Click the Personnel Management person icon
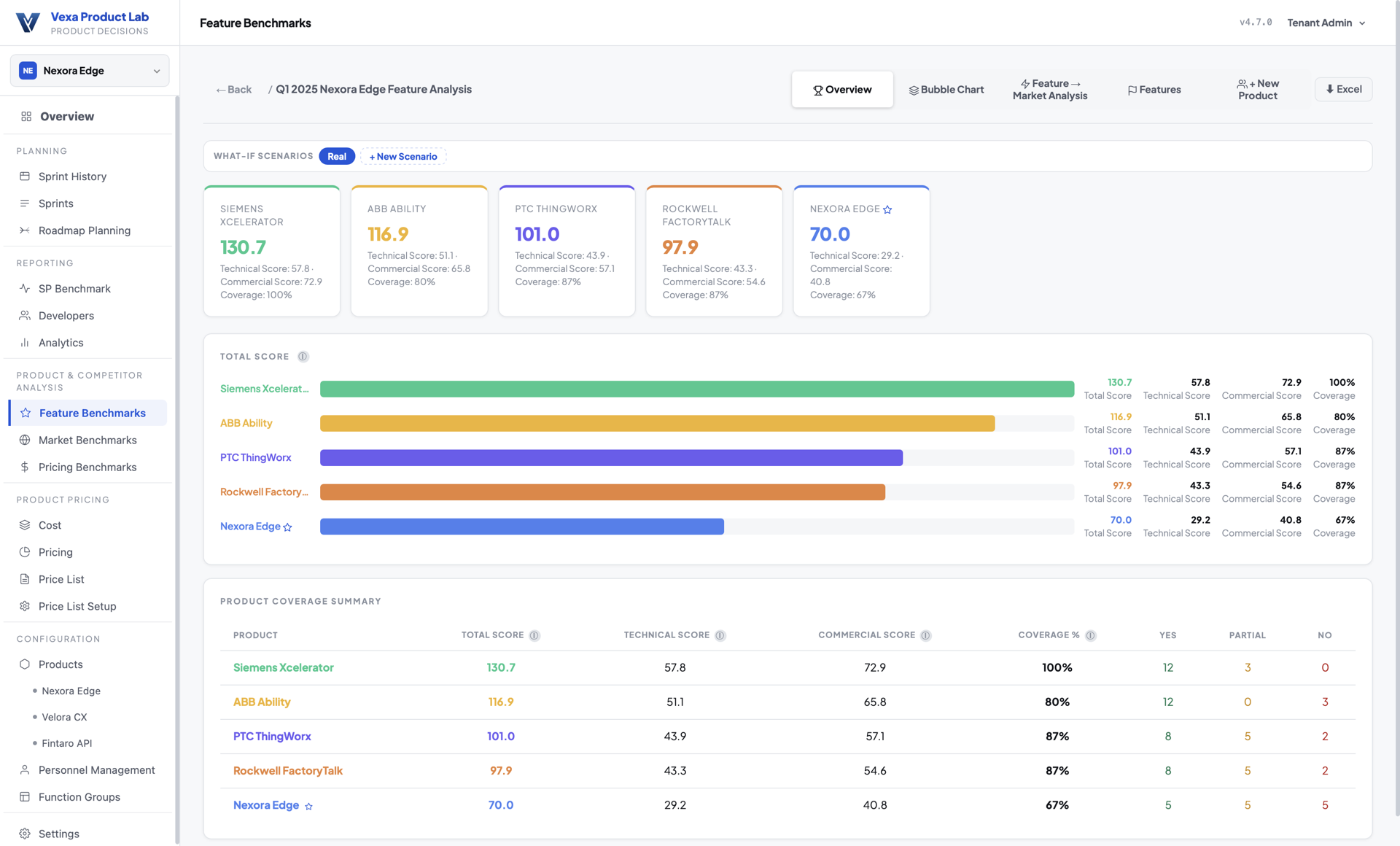Viewport: 1400px width, 846px height. click(x=25, y=770)
